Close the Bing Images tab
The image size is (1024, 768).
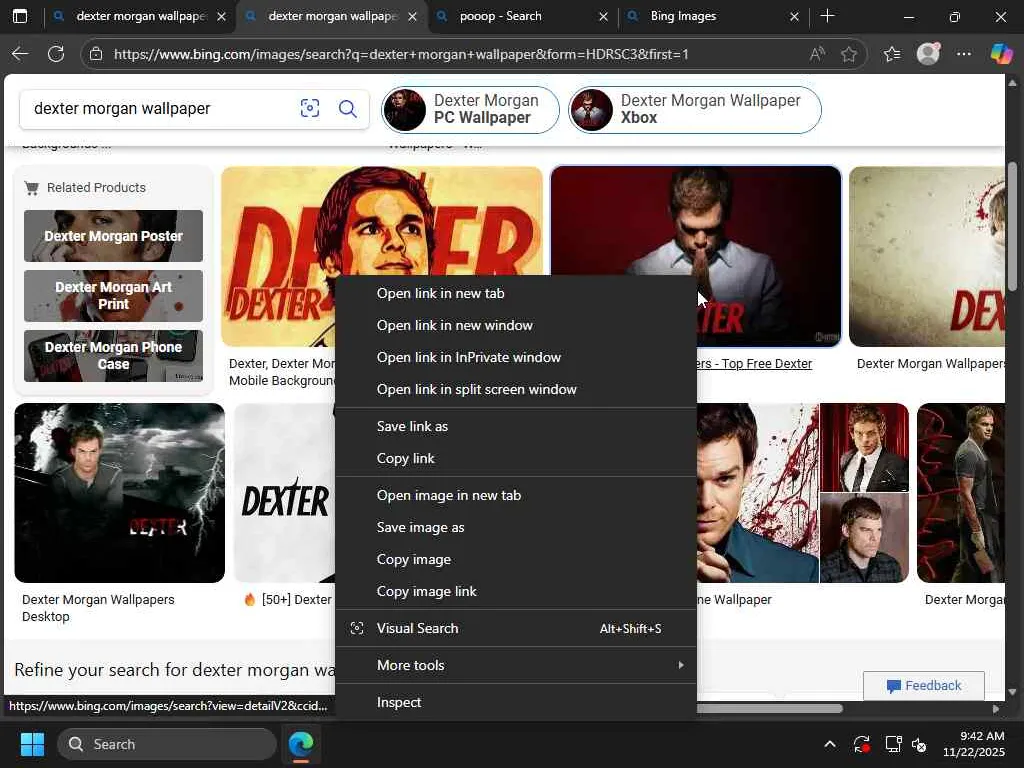click(x=794, y=16)
